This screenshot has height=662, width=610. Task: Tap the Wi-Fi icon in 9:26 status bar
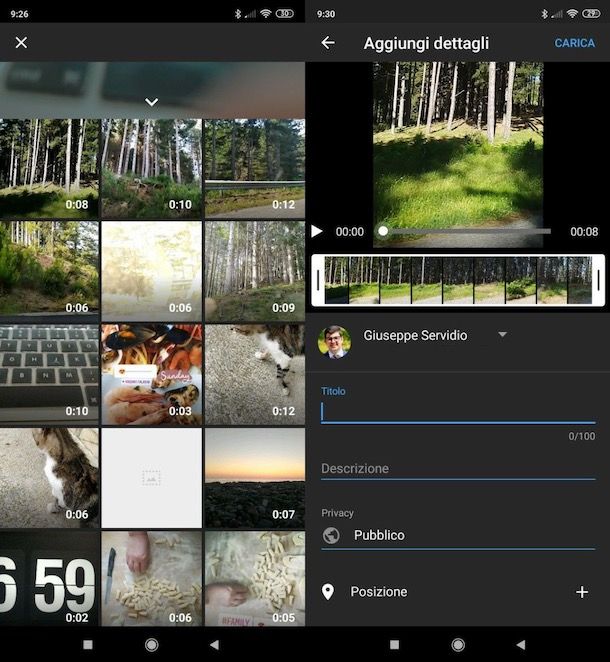coord(265,14)
